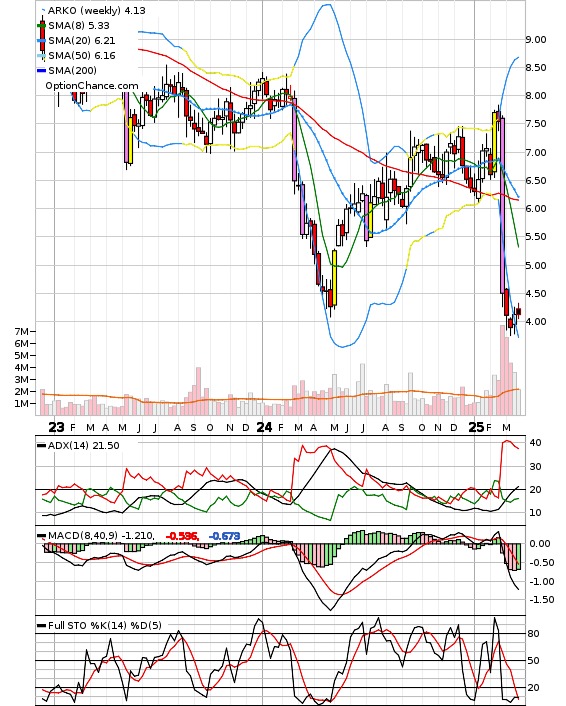Click the MACD(8,40,9) black legend marker
The height and width of the screenshot is (706, 566).
[41, 536]
